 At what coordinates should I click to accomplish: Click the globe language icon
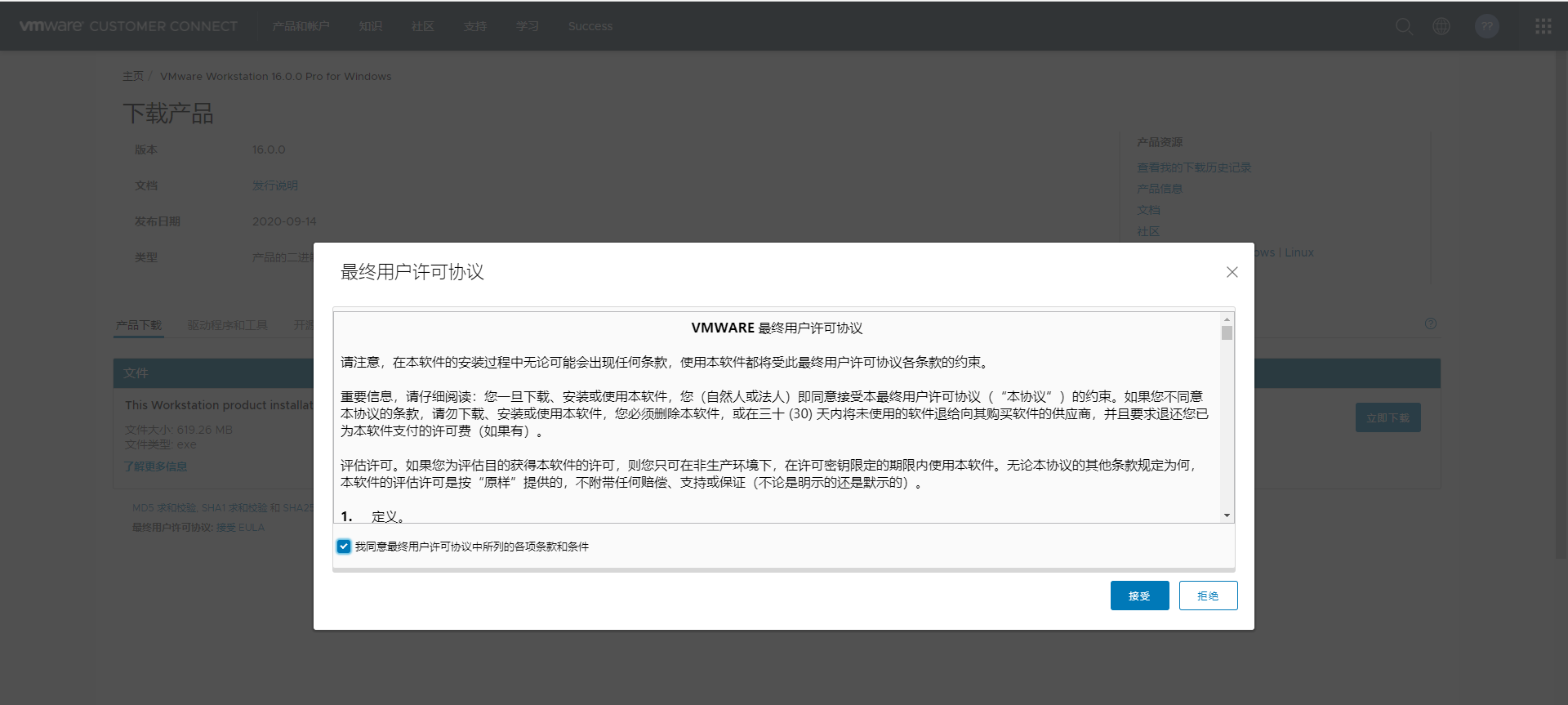click(1441, 26)
